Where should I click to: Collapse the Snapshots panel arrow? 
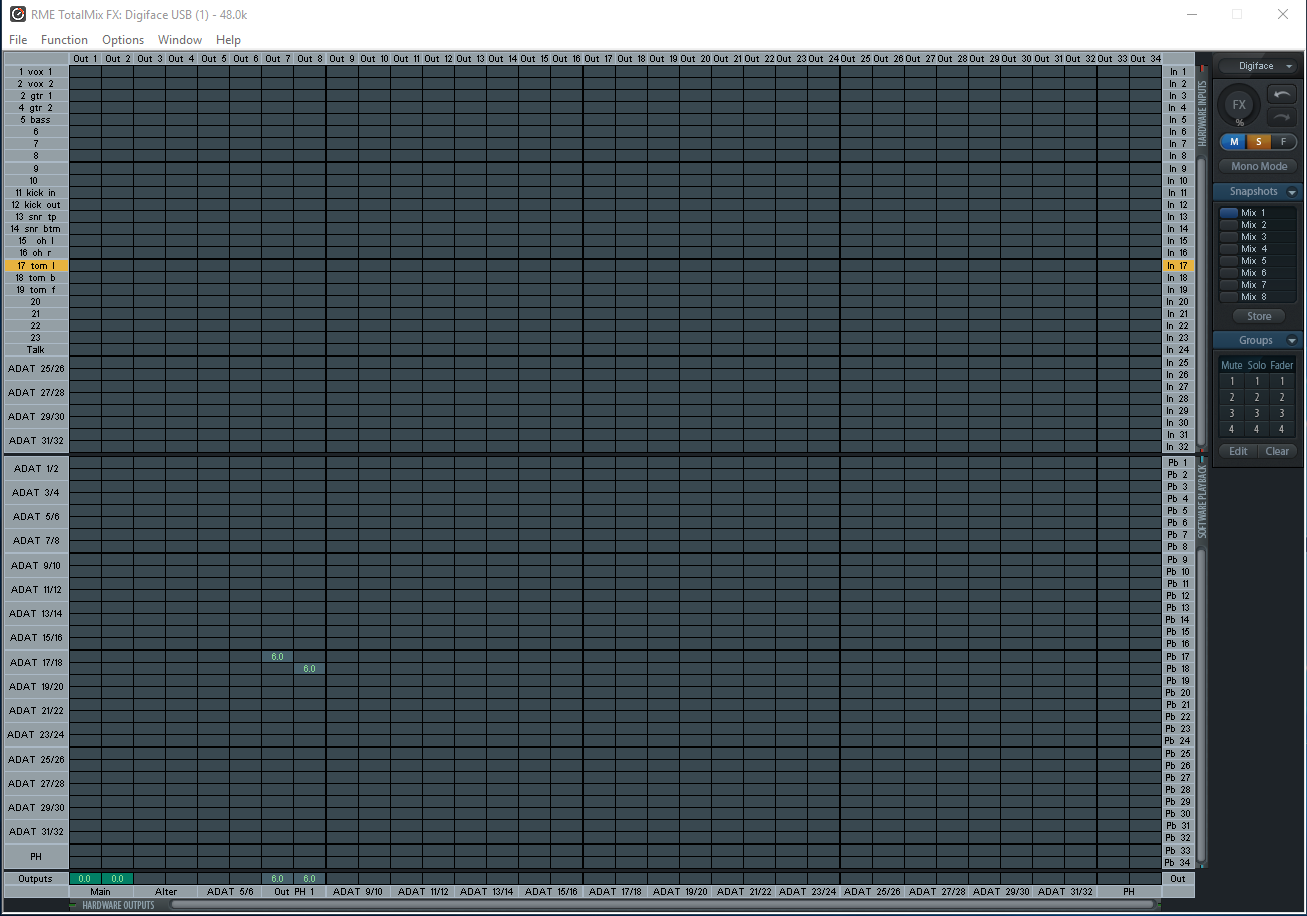tap(1291, 192)
